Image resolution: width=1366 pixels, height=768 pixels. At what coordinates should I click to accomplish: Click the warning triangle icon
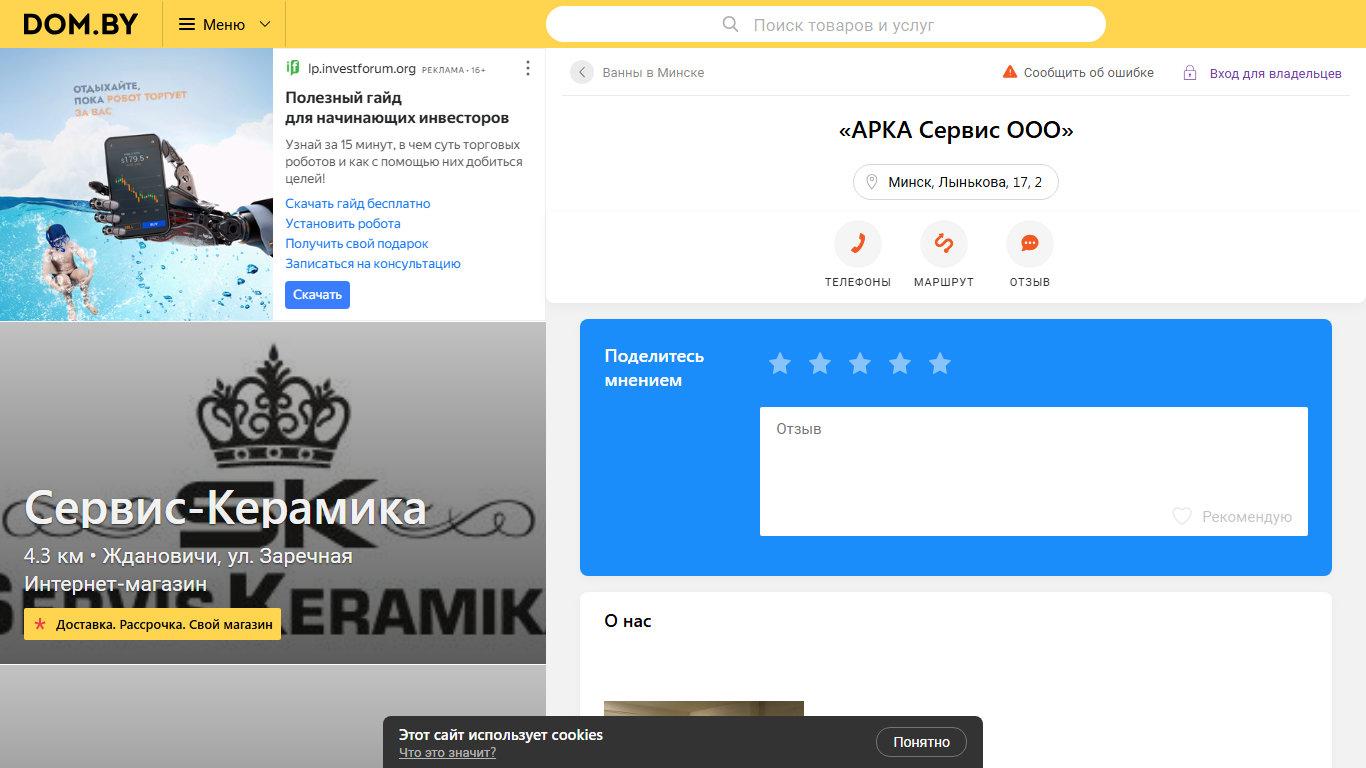click(1010, 72)
